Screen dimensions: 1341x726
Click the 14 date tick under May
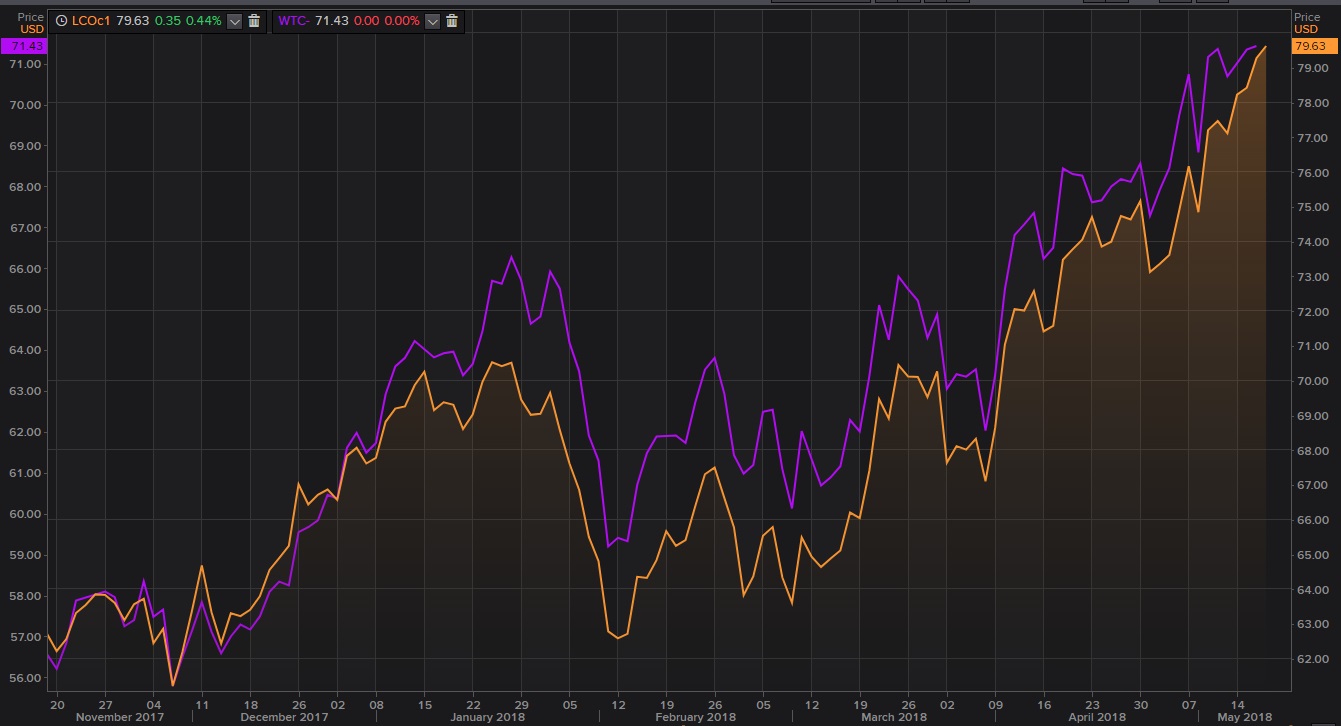[x=1236, y=704]
